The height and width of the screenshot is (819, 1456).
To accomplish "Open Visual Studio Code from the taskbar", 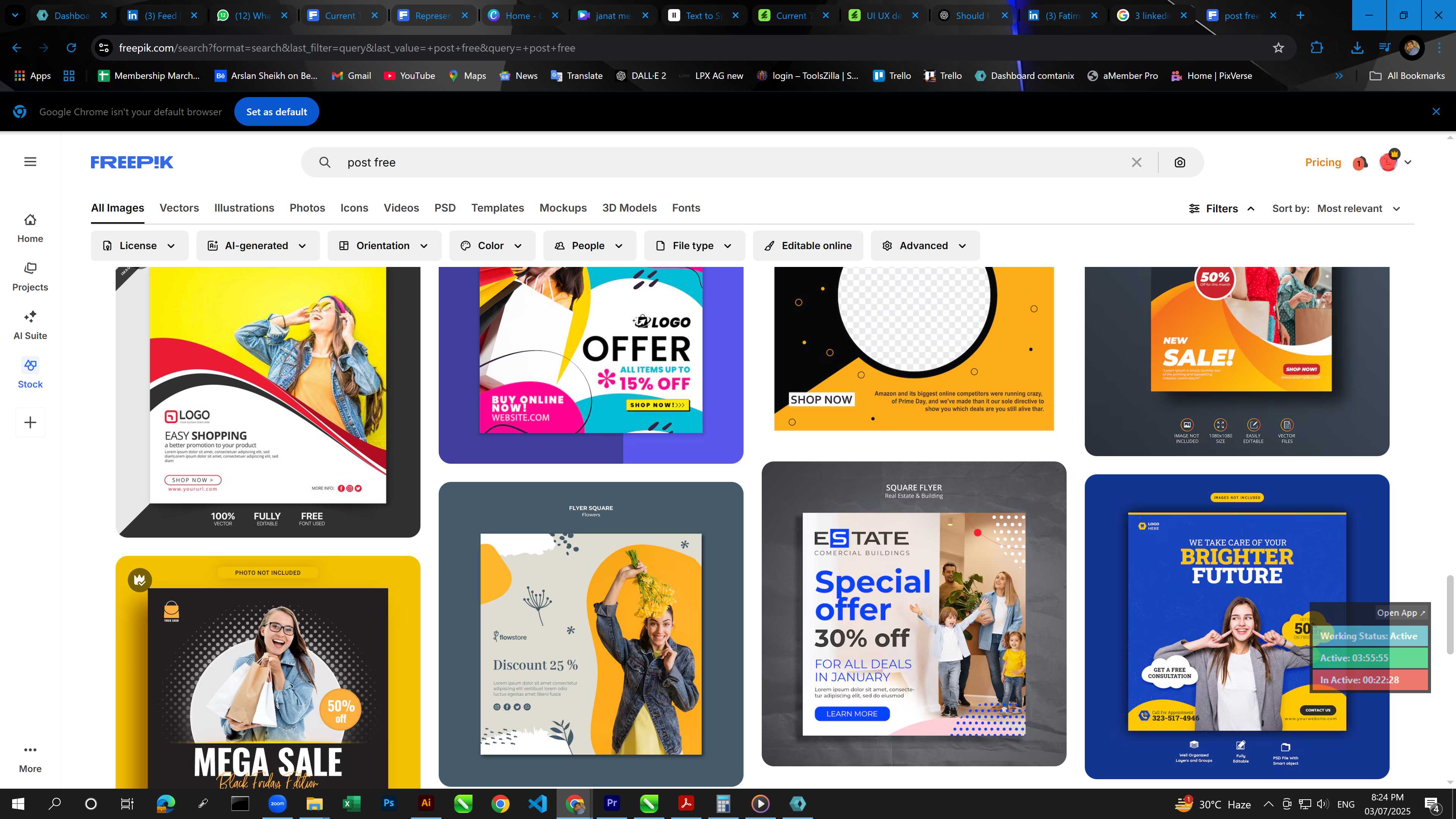I will point(538,803).
